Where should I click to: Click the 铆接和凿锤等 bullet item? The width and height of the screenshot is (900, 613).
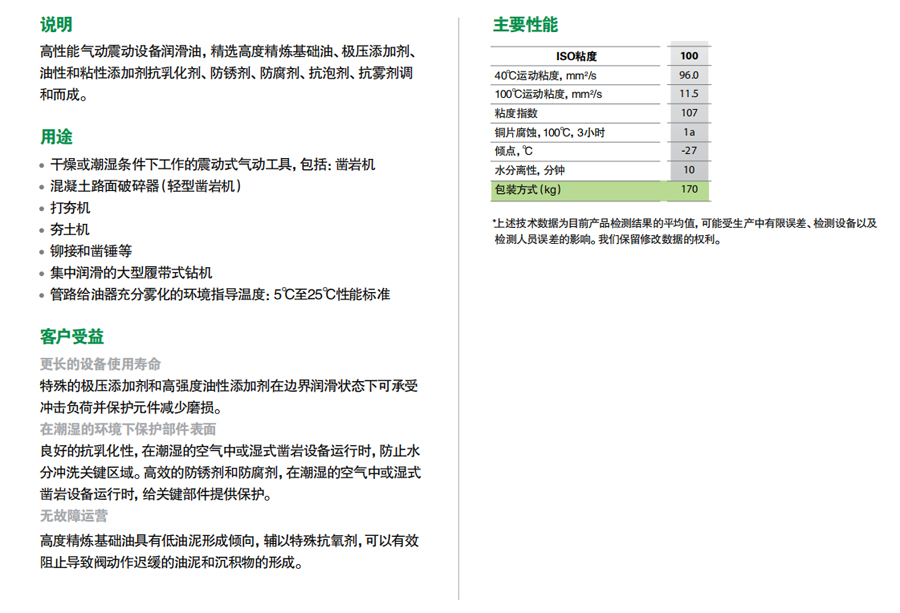click(x=91, y=251)
